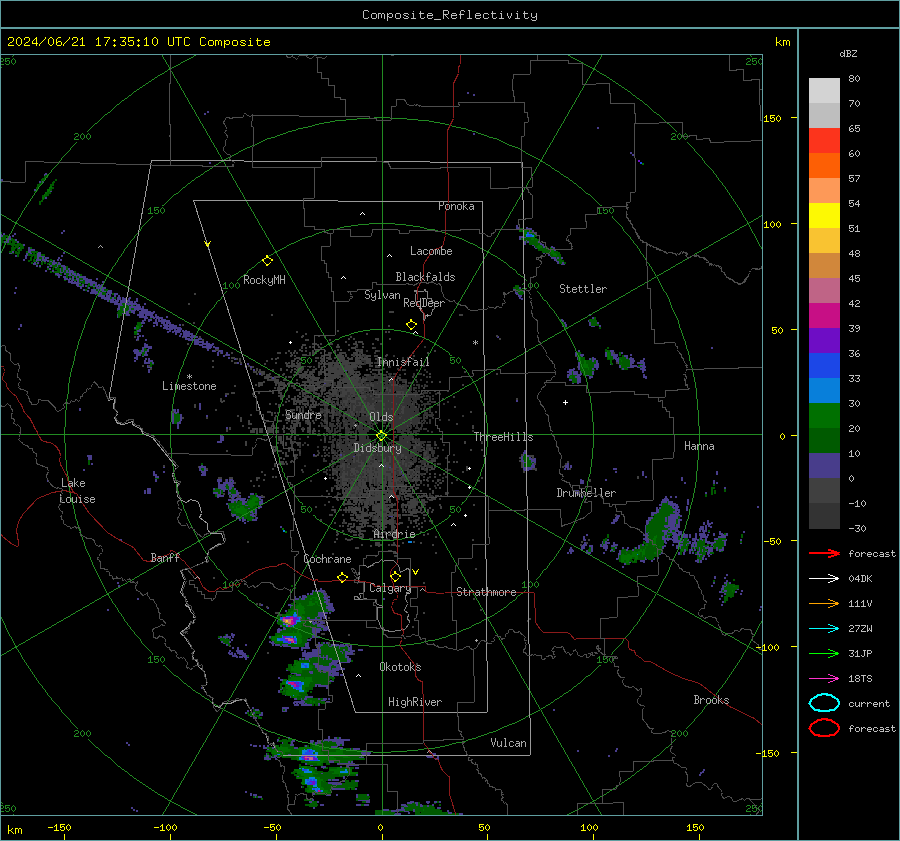Click the red forecast arrow in legend
The image size is (900, 841).
click(x=824, y=553)
